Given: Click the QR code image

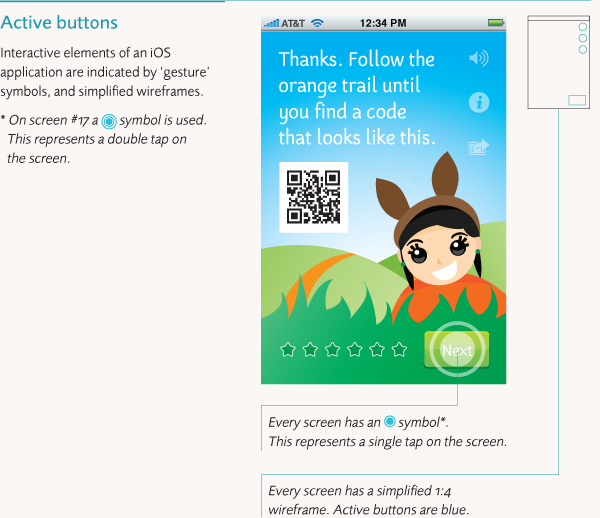Looking at the screenshot, I should point(313,197).
